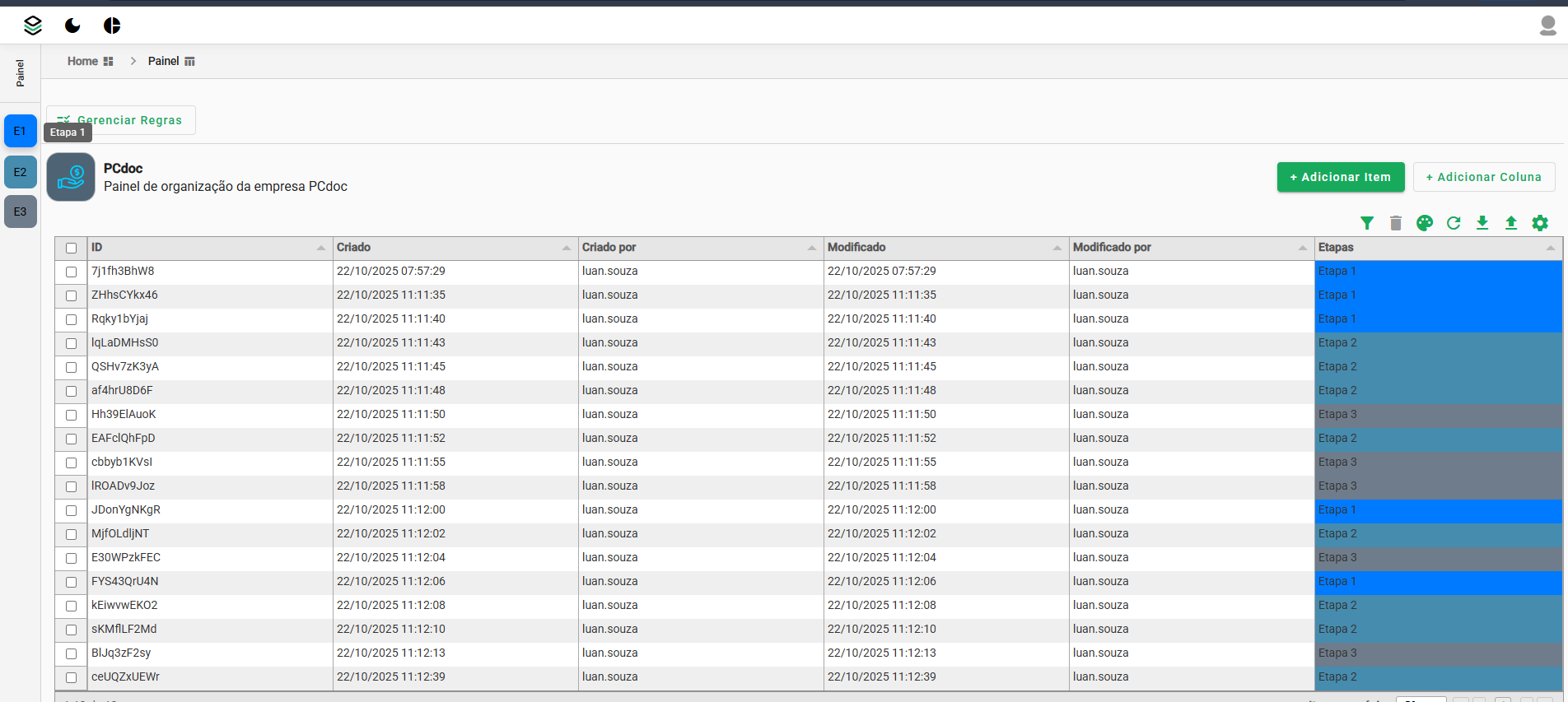The width and height of the screenshot is (1568, 702).
Task: Tick the checkbox for row Hh39ElAuoK
Action: coord(72,415)
